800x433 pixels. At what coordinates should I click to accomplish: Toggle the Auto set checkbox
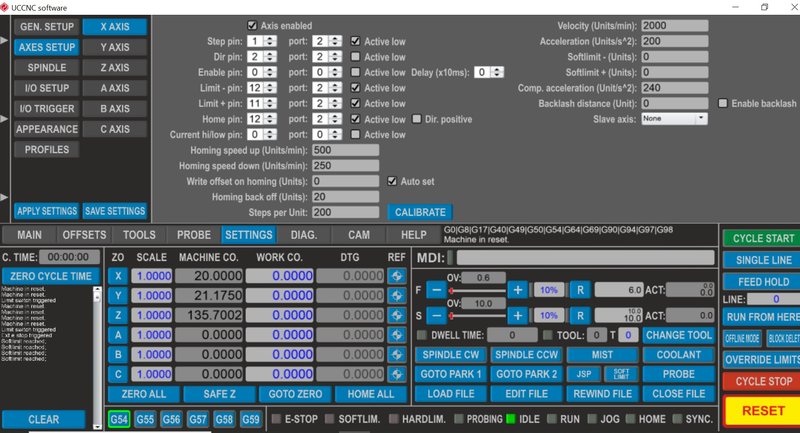[x=392, y=181]
